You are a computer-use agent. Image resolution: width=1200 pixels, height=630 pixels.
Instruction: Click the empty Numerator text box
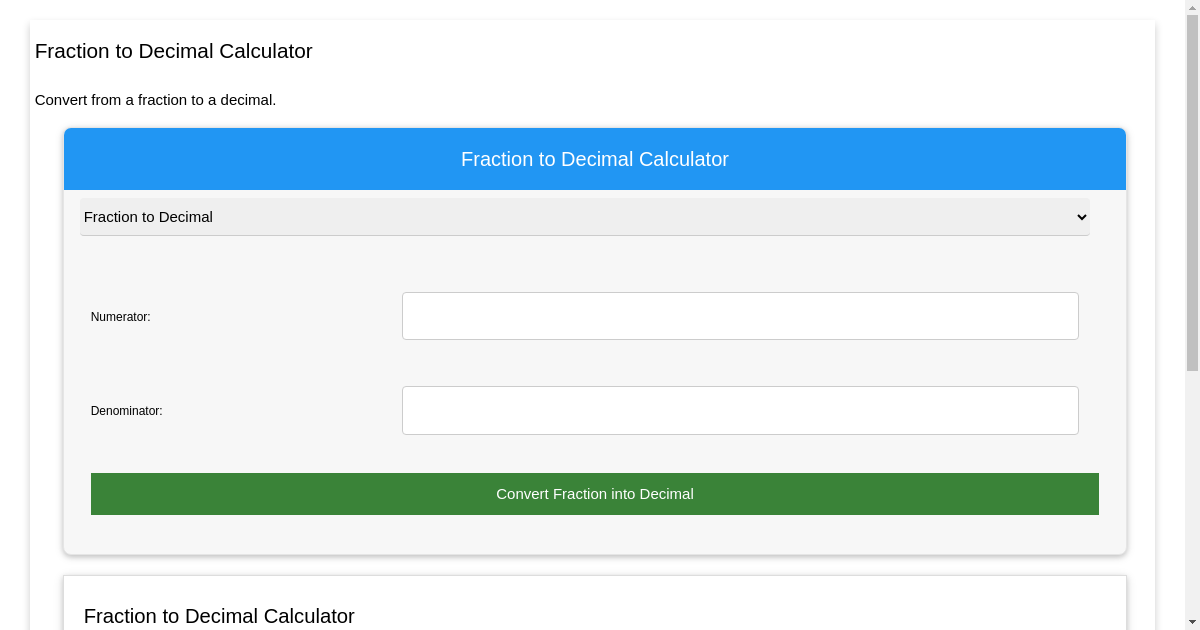click(x=740, y=315)
